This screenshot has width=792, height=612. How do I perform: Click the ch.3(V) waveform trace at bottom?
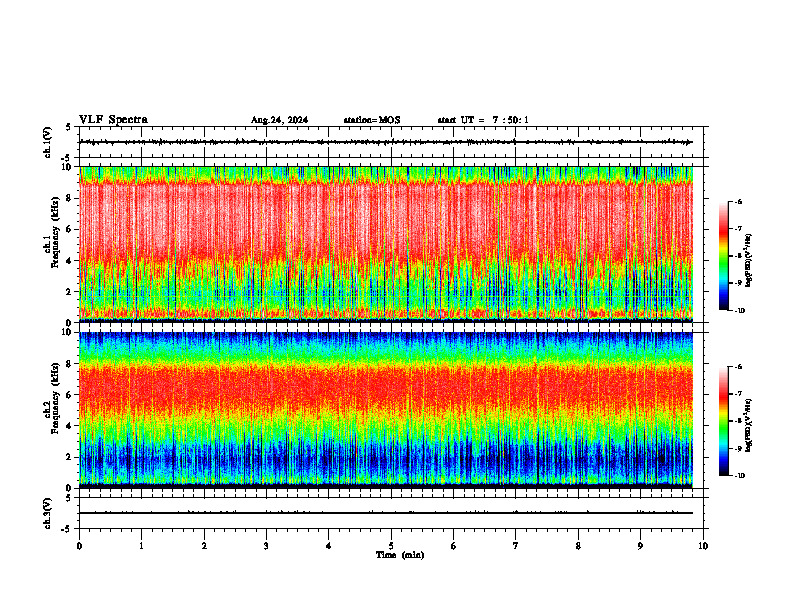click(386, 513)
